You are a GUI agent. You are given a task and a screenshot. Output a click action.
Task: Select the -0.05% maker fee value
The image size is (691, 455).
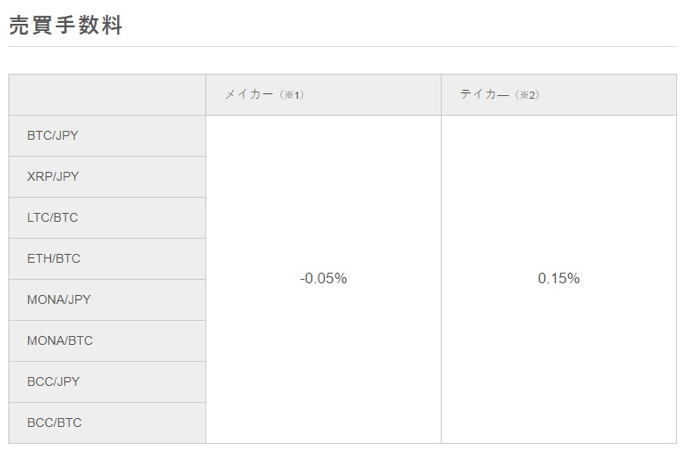click(x=323, y=278)
